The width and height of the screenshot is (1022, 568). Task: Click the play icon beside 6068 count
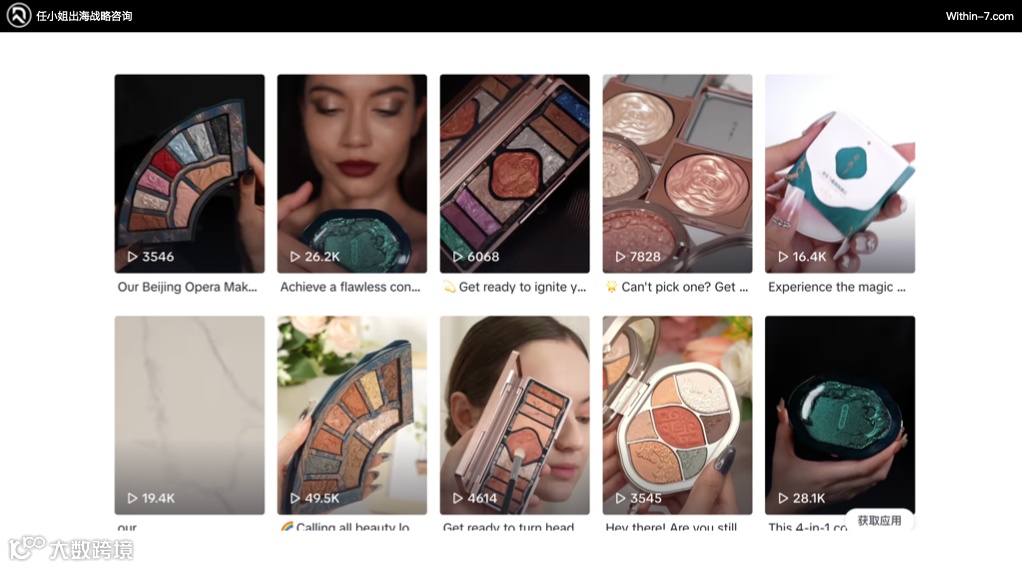[458, 257]
